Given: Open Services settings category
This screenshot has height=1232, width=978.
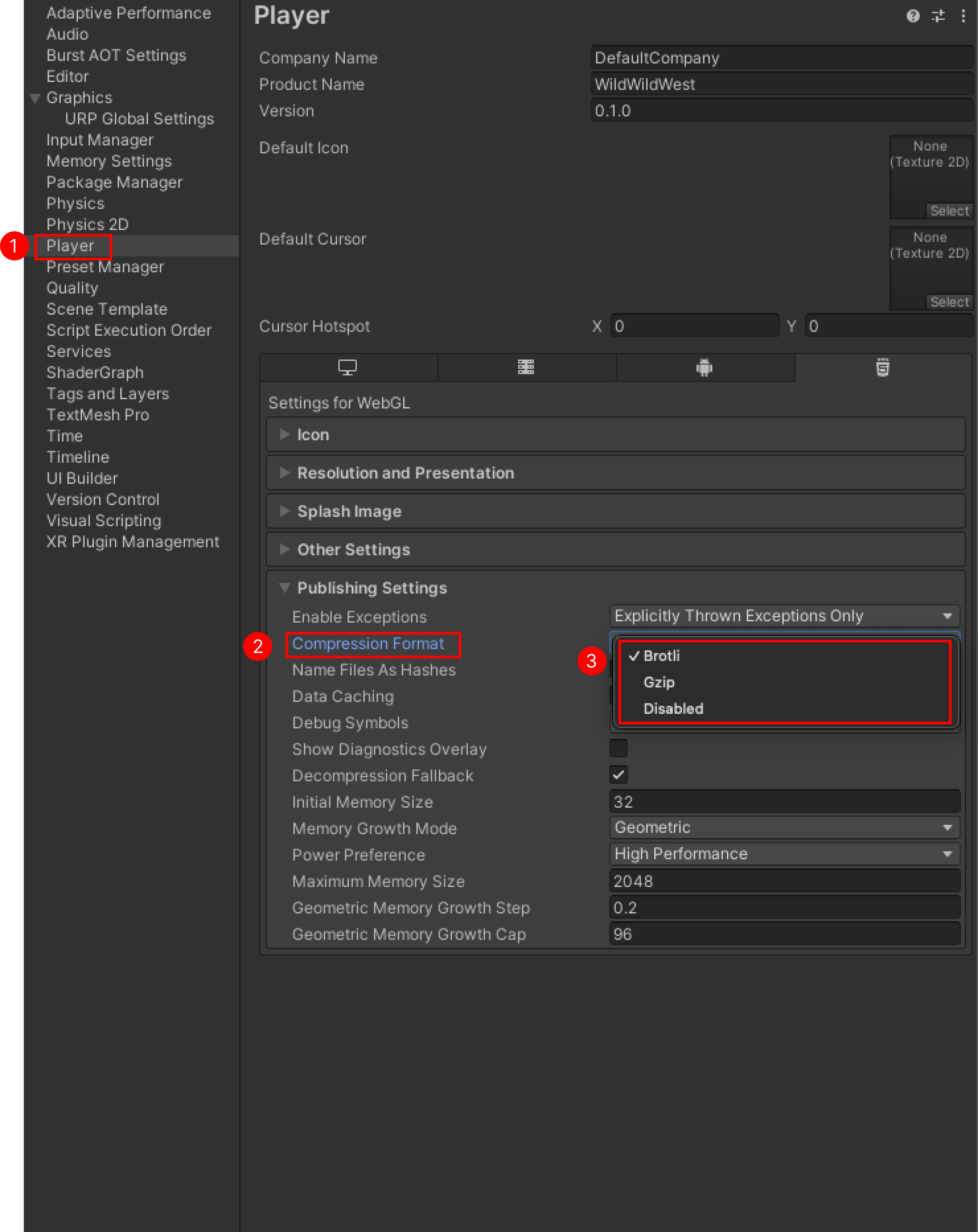Looking at the screenshot, I should 79,351.
